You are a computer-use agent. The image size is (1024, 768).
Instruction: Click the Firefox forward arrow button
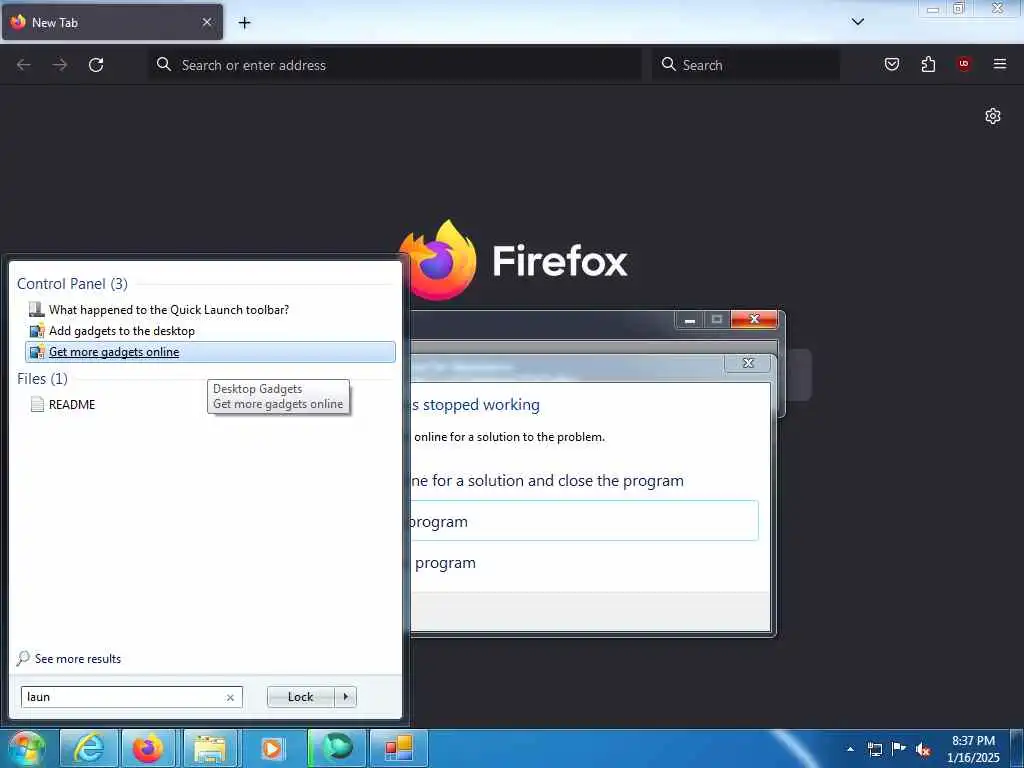[x=60, y=65]
